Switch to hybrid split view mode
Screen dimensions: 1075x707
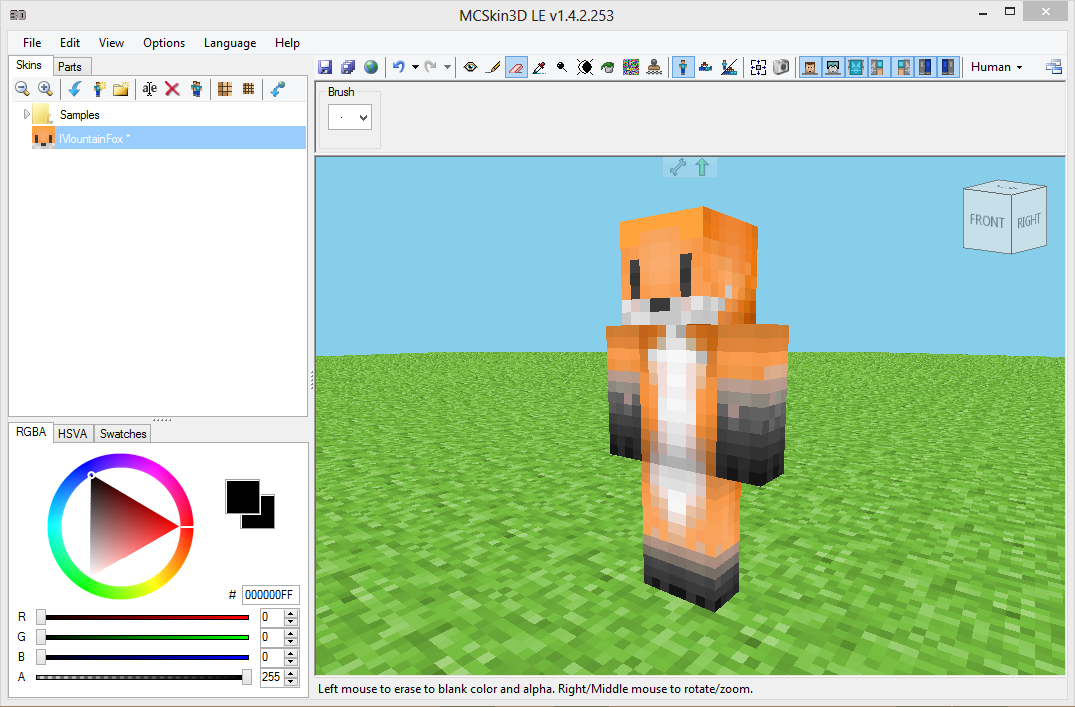[x=729, y=67]
